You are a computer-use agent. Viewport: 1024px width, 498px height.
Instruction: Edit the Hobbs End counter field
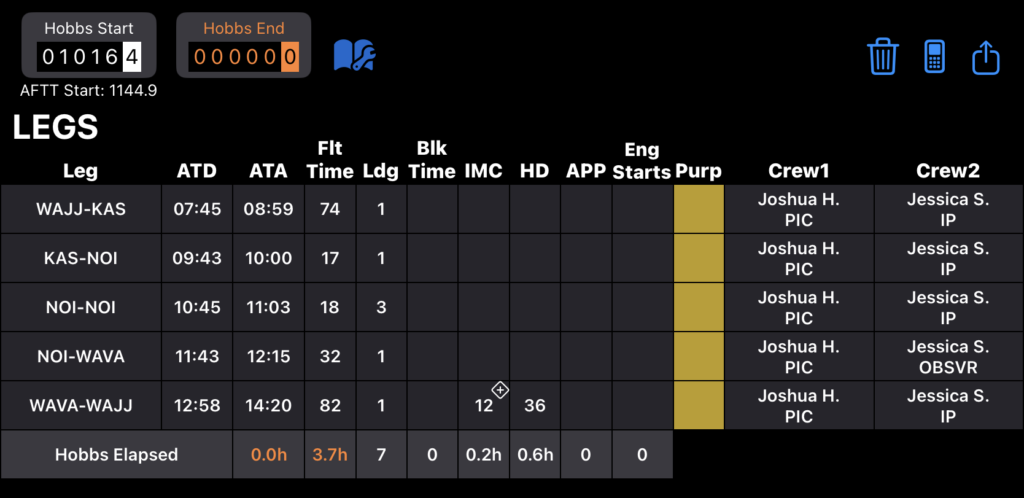click(x=244, y=57)
